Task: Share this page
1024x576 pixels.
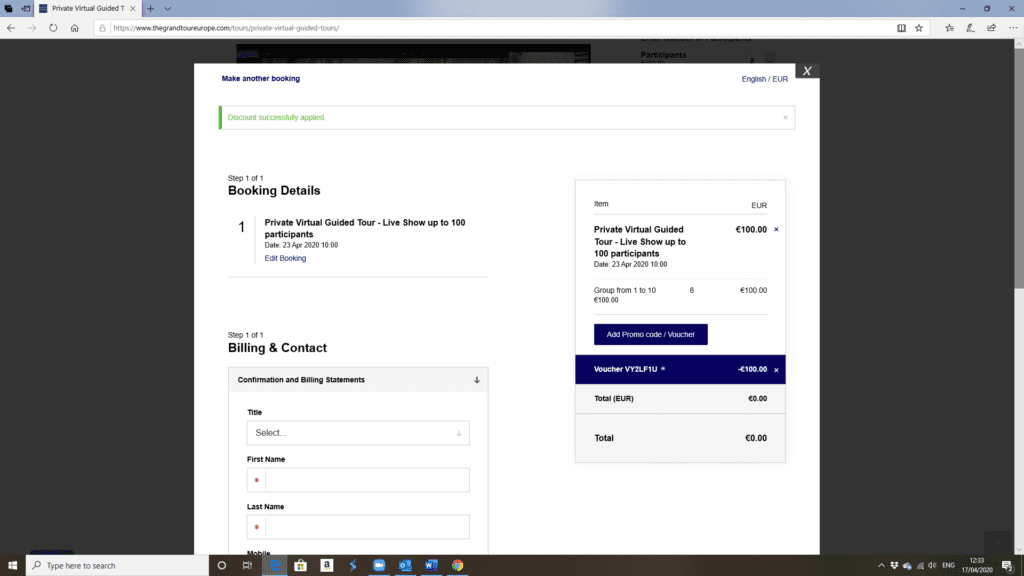Action: [991, 28]
